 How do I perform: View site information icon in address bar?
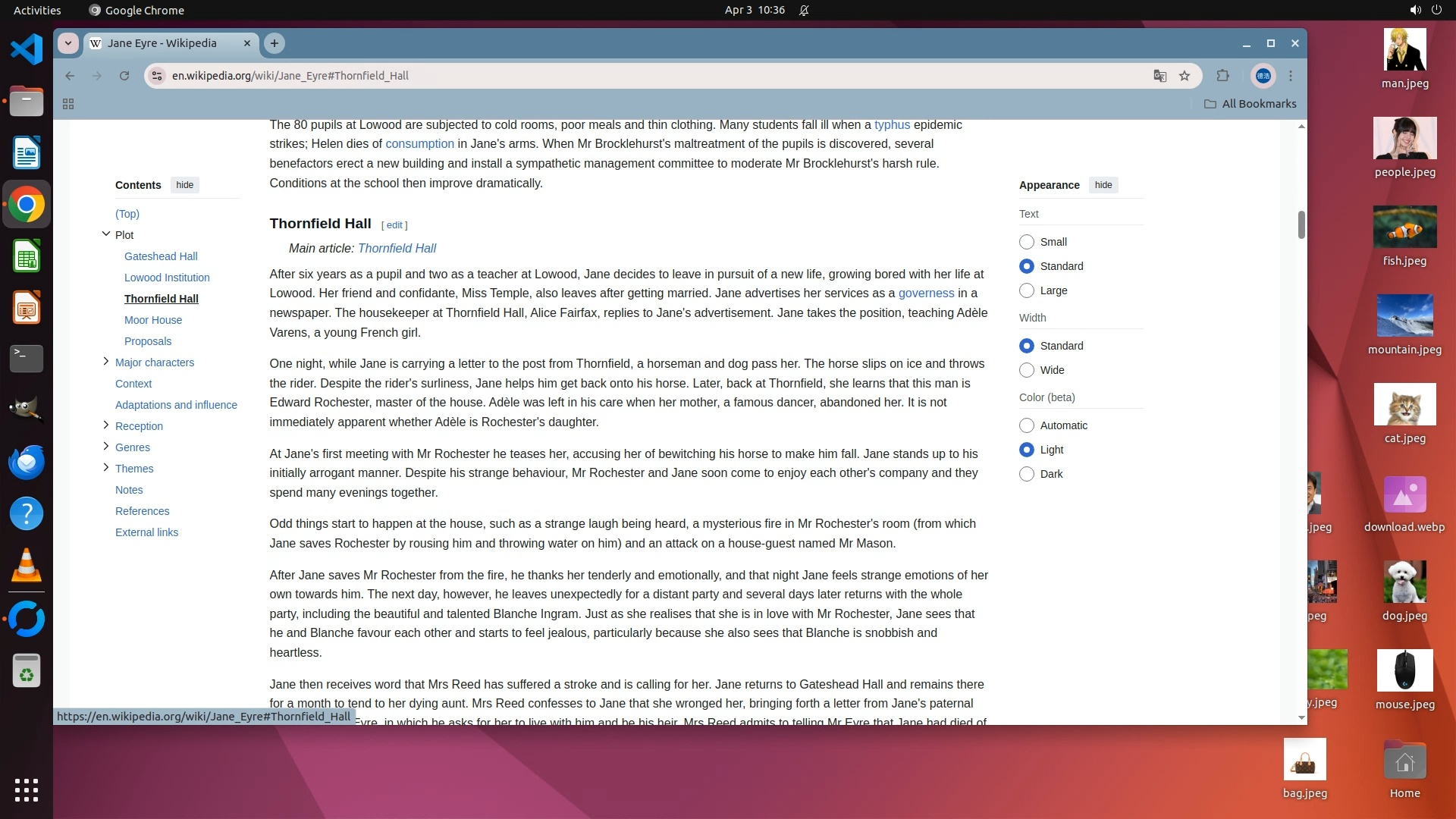click(x=157, y=76)
